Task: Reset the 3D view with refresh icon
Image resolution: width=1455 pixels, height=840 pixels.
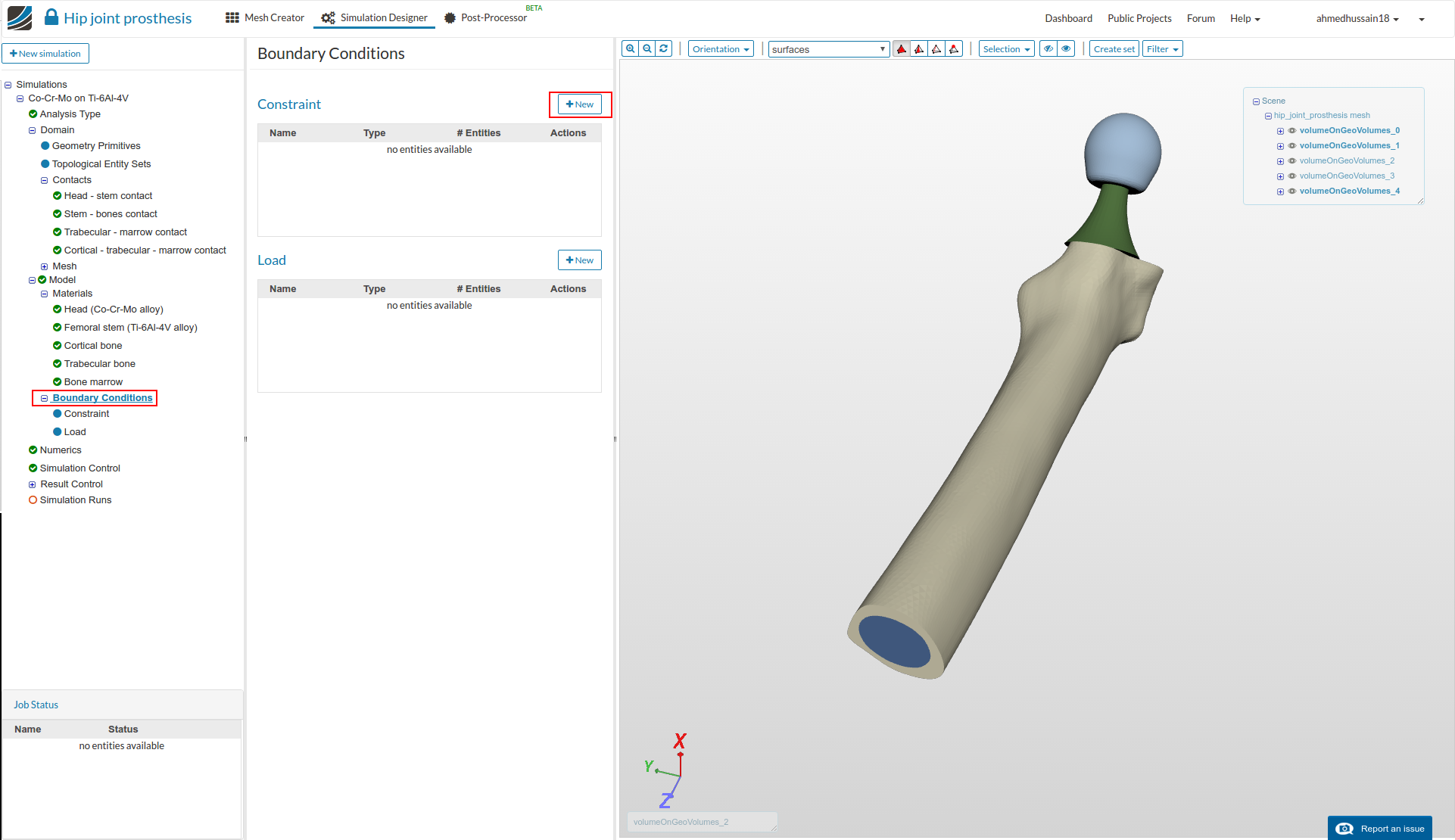Action: (664, 49)
